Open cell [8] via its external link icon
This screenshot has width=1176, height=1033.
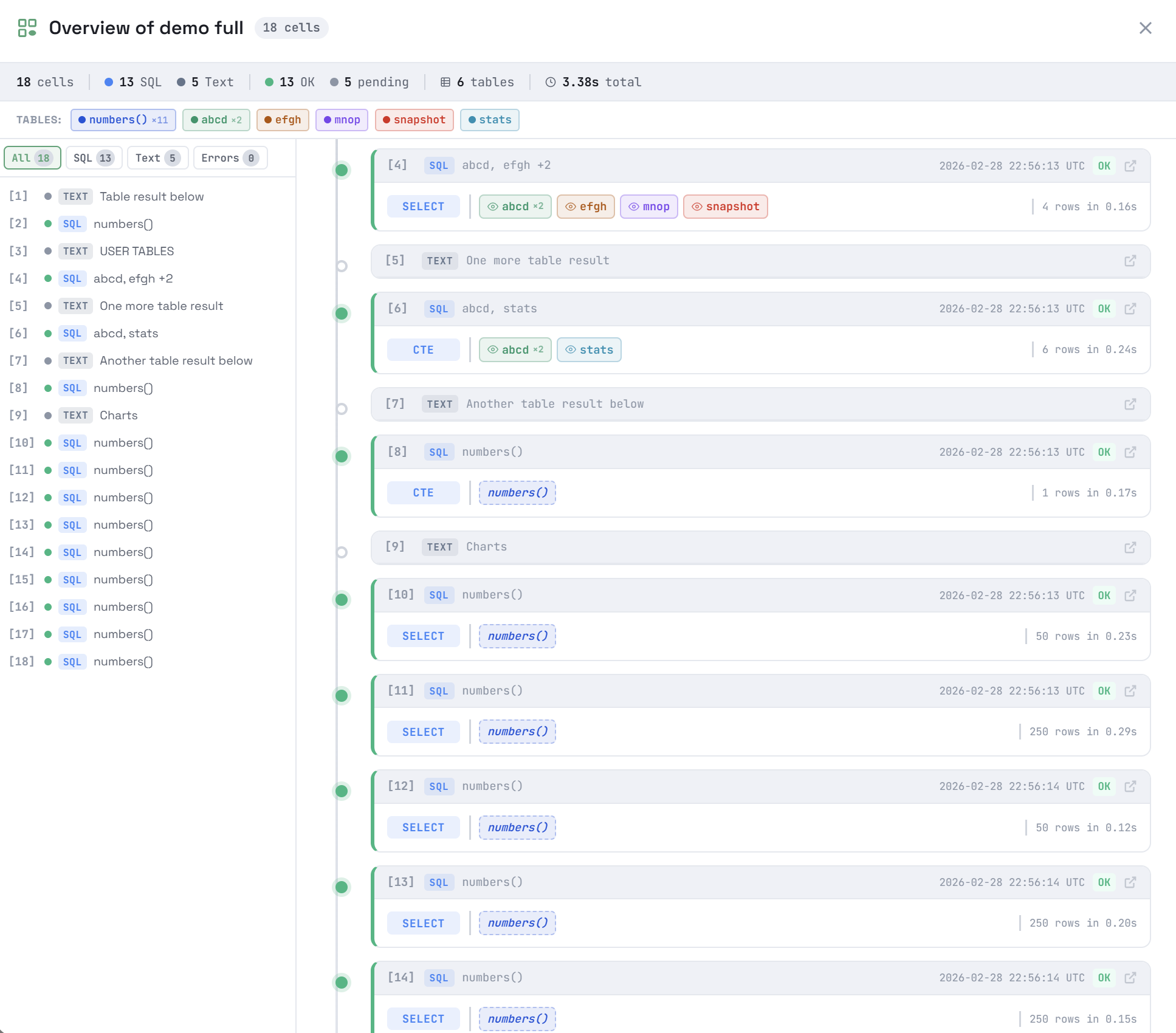tap(1130, 452)
